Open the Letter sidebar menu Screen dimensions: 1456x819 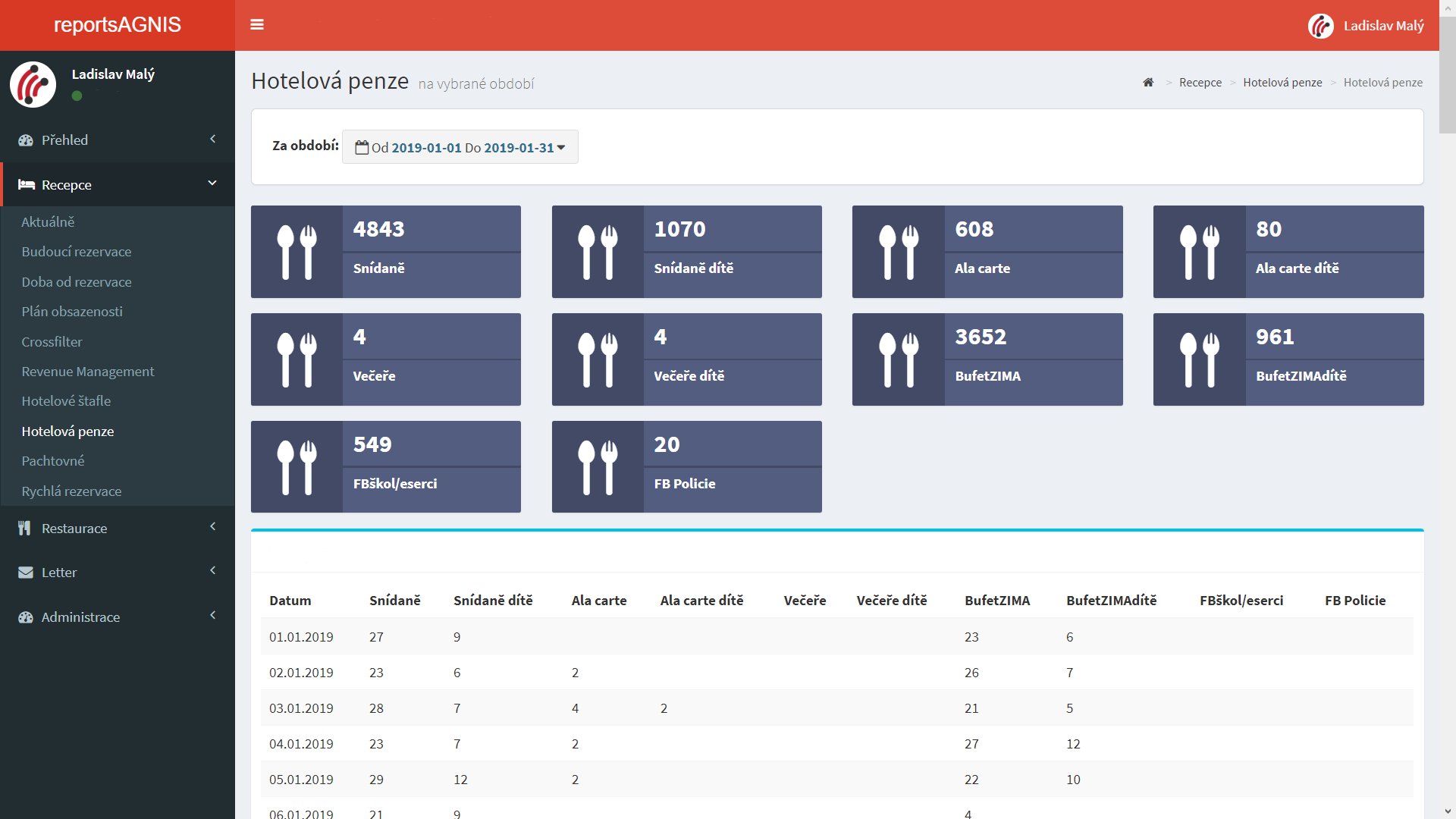coord(118,573)
